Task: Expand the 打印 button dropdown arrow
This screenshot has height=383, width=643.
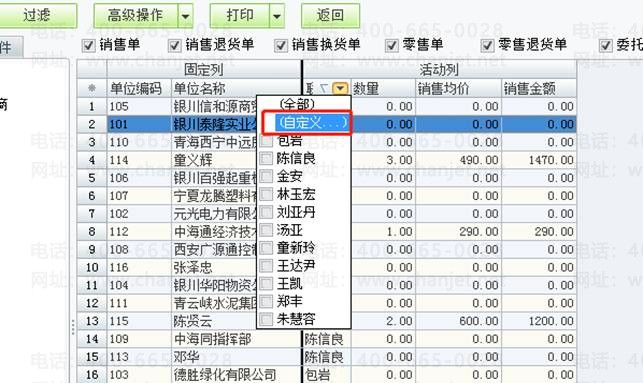Action: pos(277,16)
